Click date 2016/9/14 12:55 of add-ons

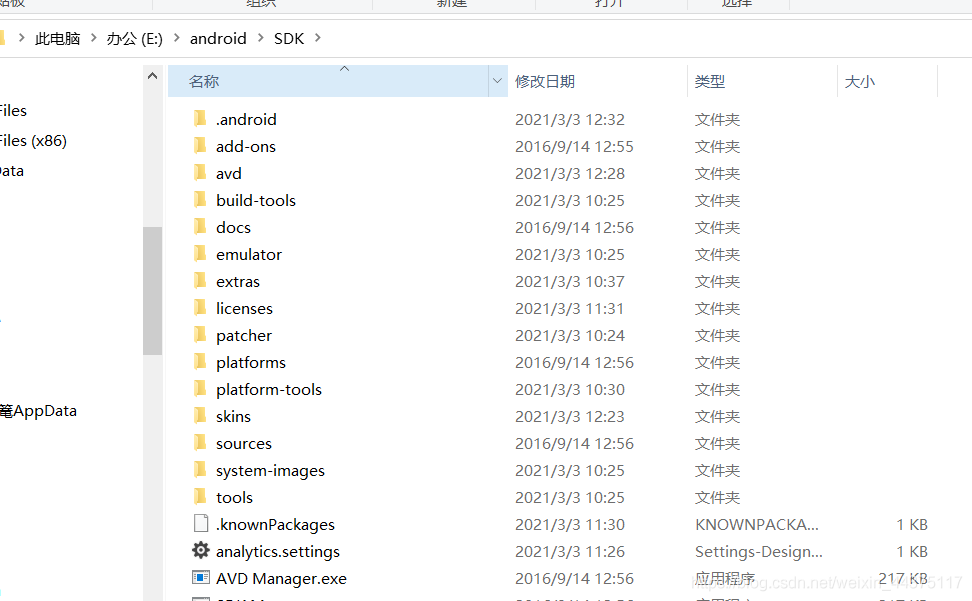(x=574, y=146)
